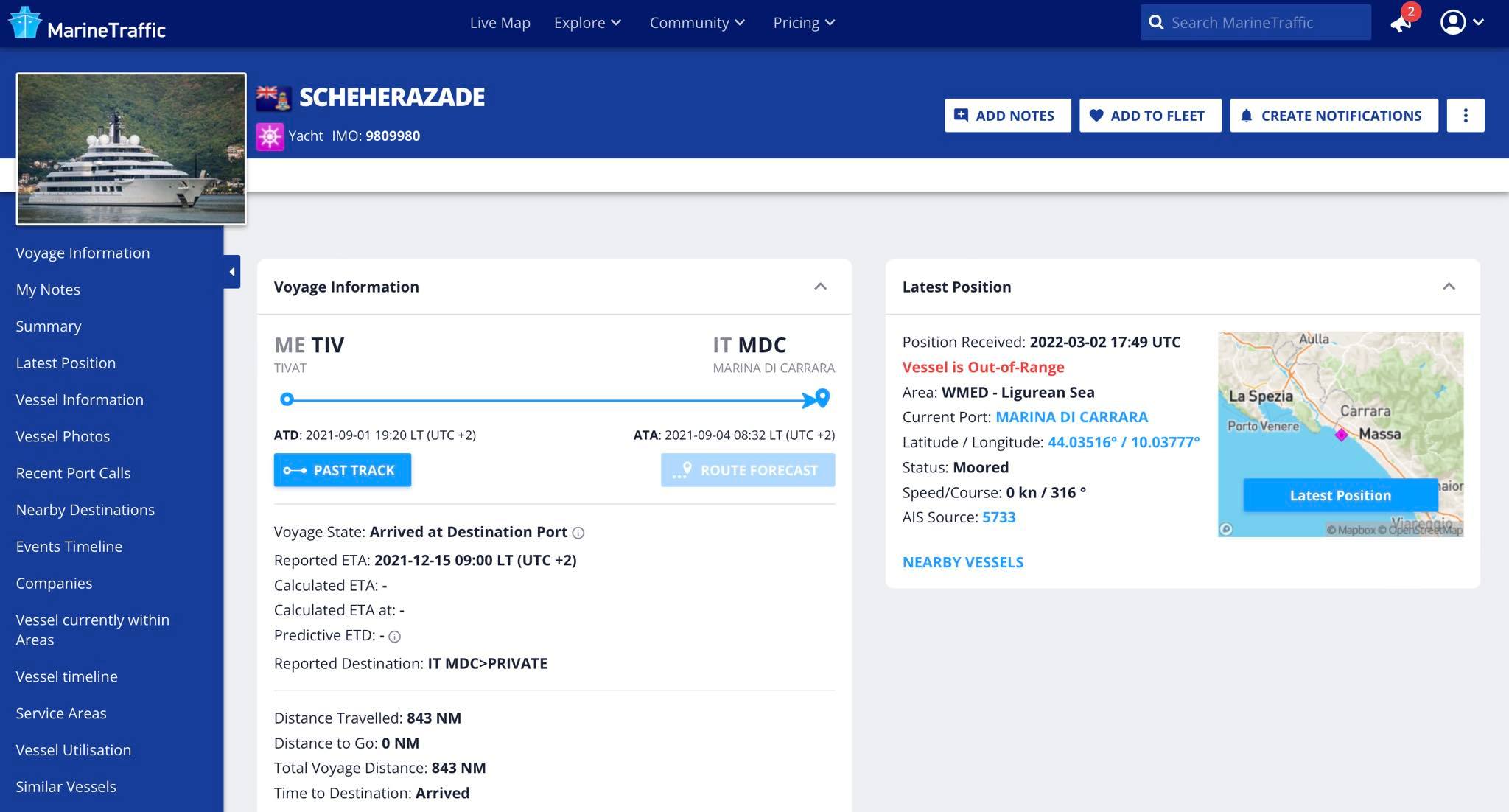Click the pink yacht vessel-type icon

270,136
